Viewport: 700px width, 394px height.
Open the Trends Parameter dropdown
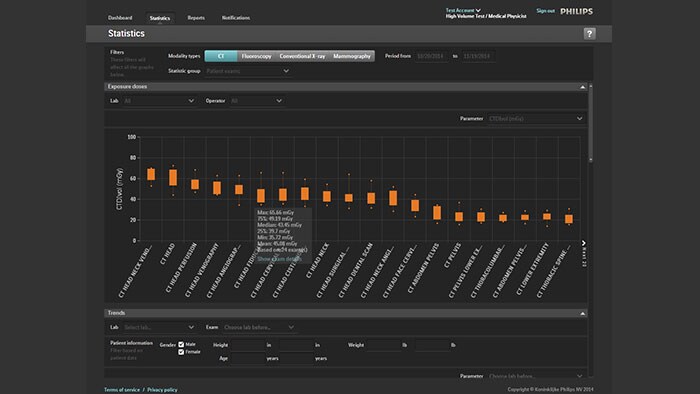click(x=535, y=376)
